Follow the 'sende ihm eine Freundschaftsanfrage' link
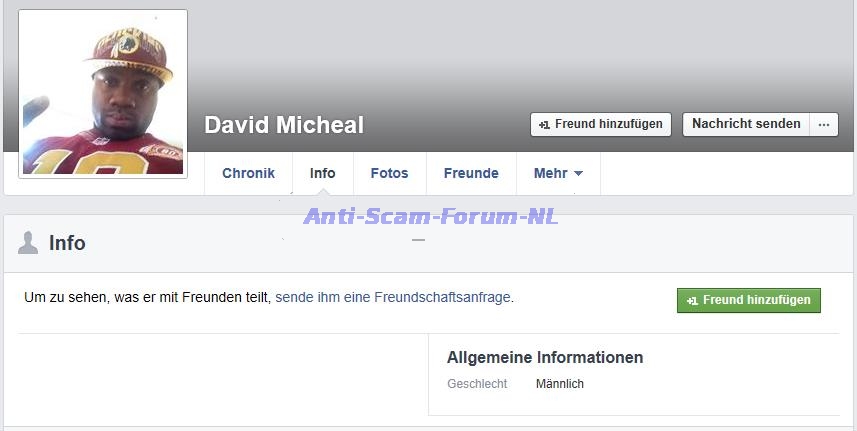 click(393, 298)
